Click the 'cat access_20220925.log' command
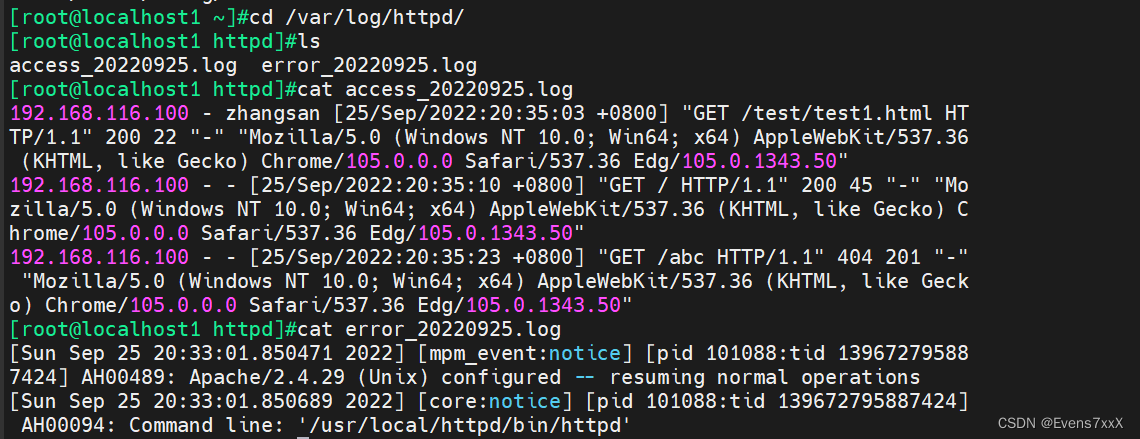Image resolution: width=1140 pixels, height=439 pixels. 435,90
